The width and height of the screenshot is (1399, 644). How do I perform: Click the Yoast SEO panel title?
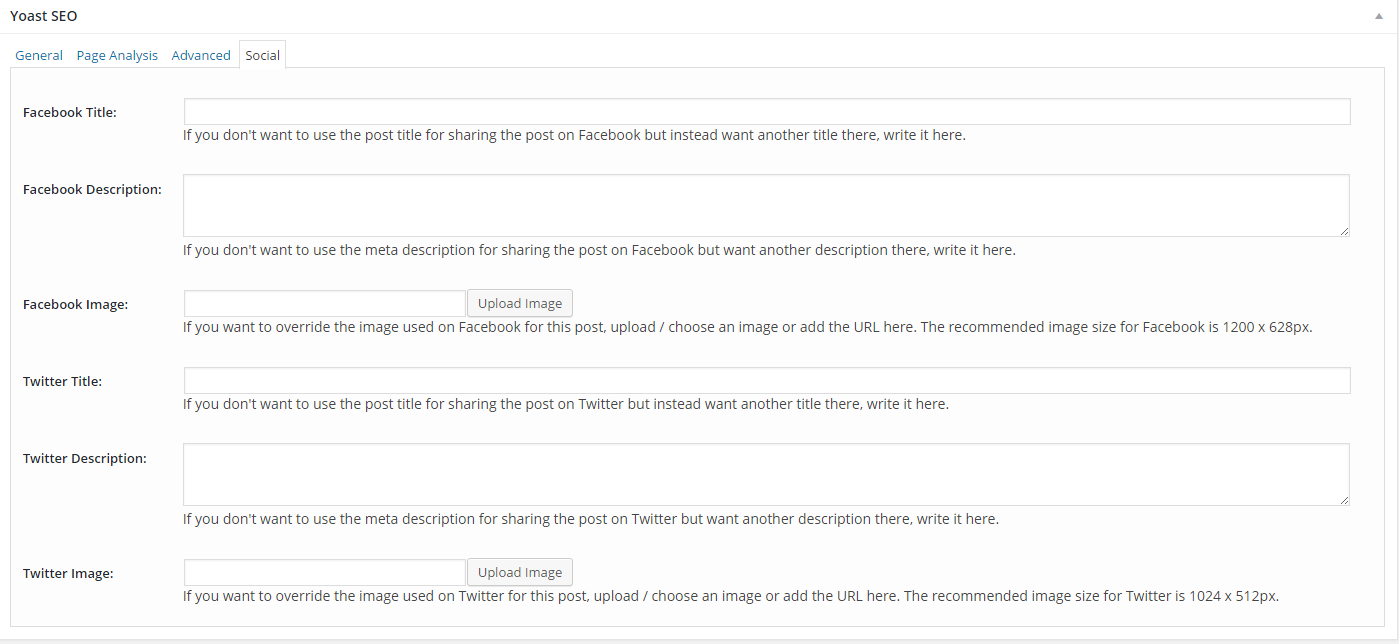pos(43,15)
